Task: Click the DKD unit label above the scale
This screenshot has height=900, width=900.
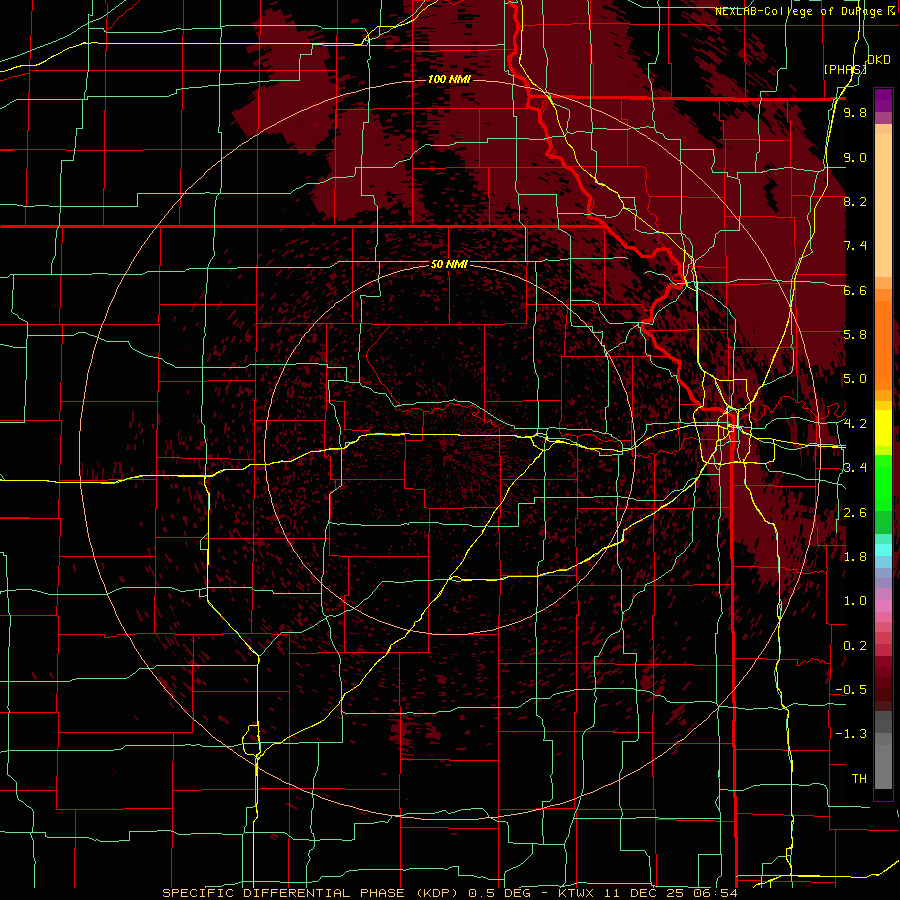Action: click(x=879, y=60)
